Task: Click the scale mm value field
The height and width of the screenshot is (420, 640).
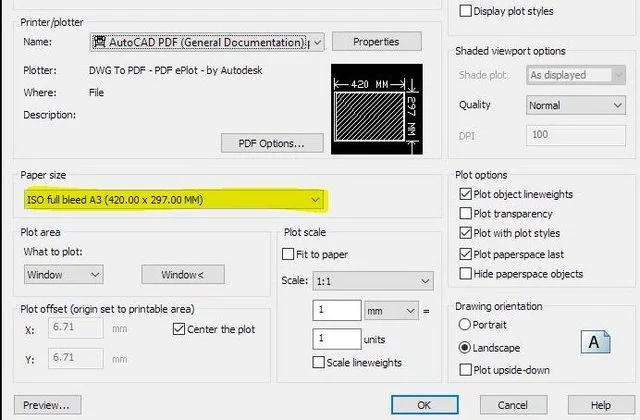Action: [337, 310]
